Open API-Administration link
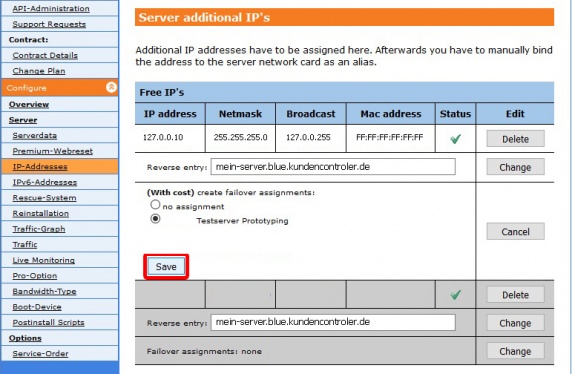 click(51, 8)
